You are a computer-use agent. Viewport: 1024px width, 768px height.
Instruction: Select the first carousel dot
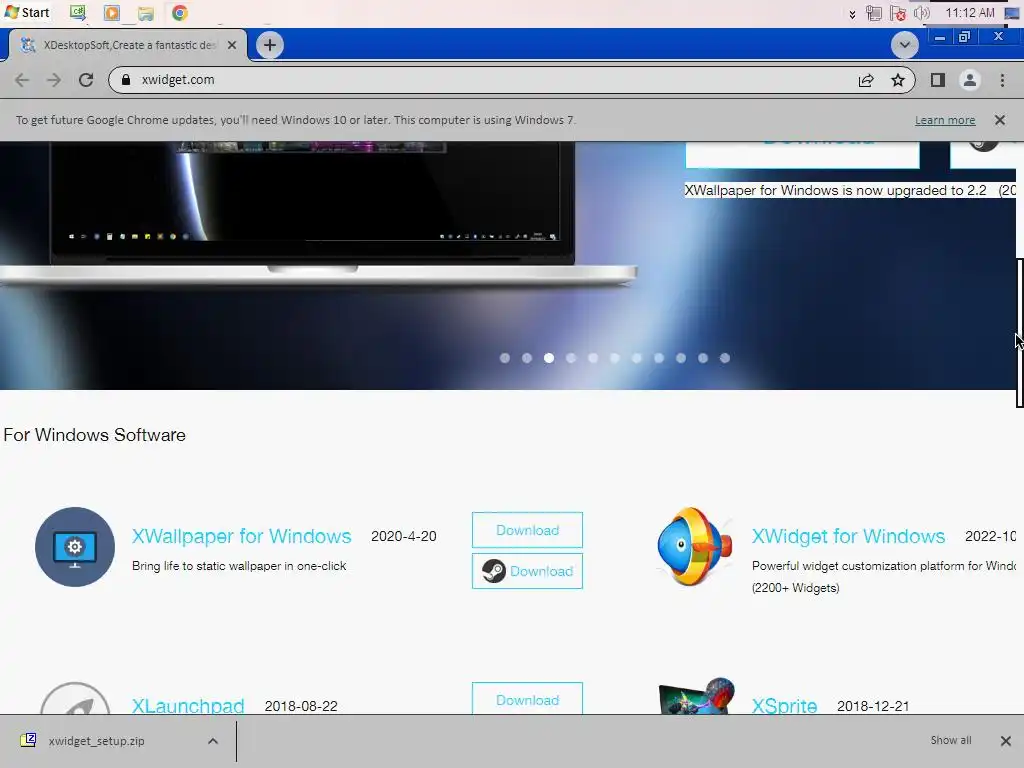505,358
